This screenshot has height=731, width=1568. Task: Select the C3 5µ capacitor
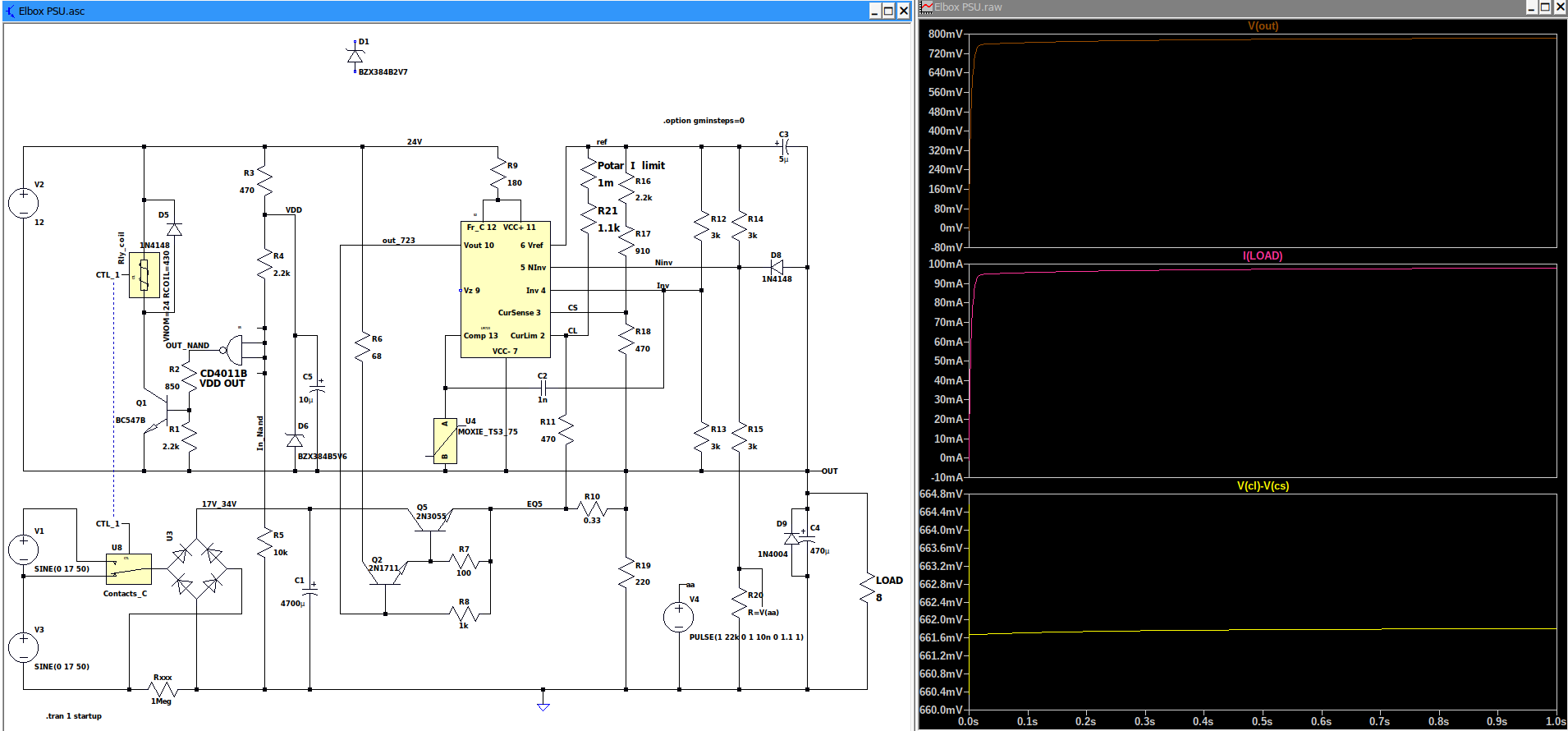point(785,147)
